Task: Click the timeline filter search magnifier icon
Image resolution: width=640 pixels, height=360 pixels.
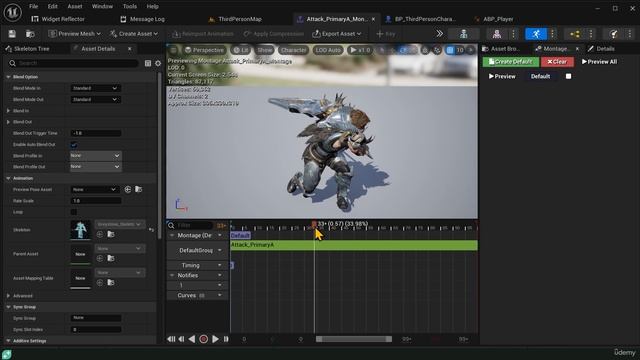Action: (x=171, y=225)
